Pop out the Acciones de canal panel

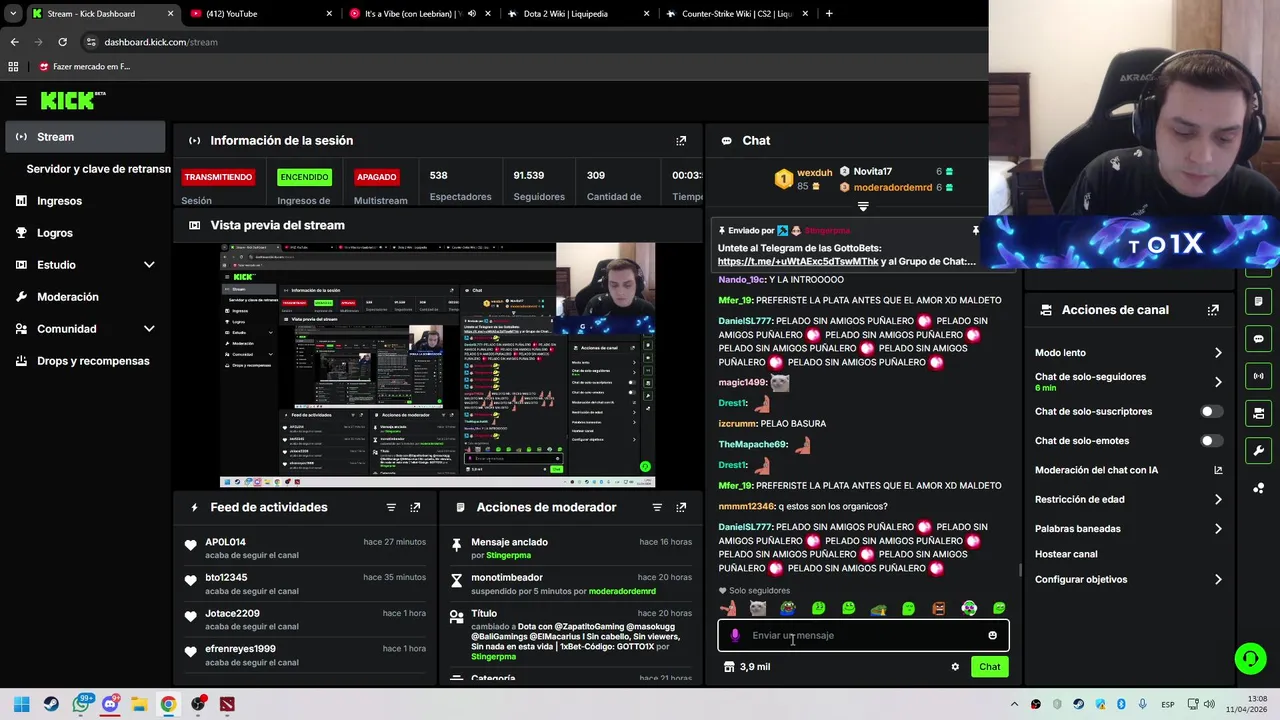[x=1213, y=310]
